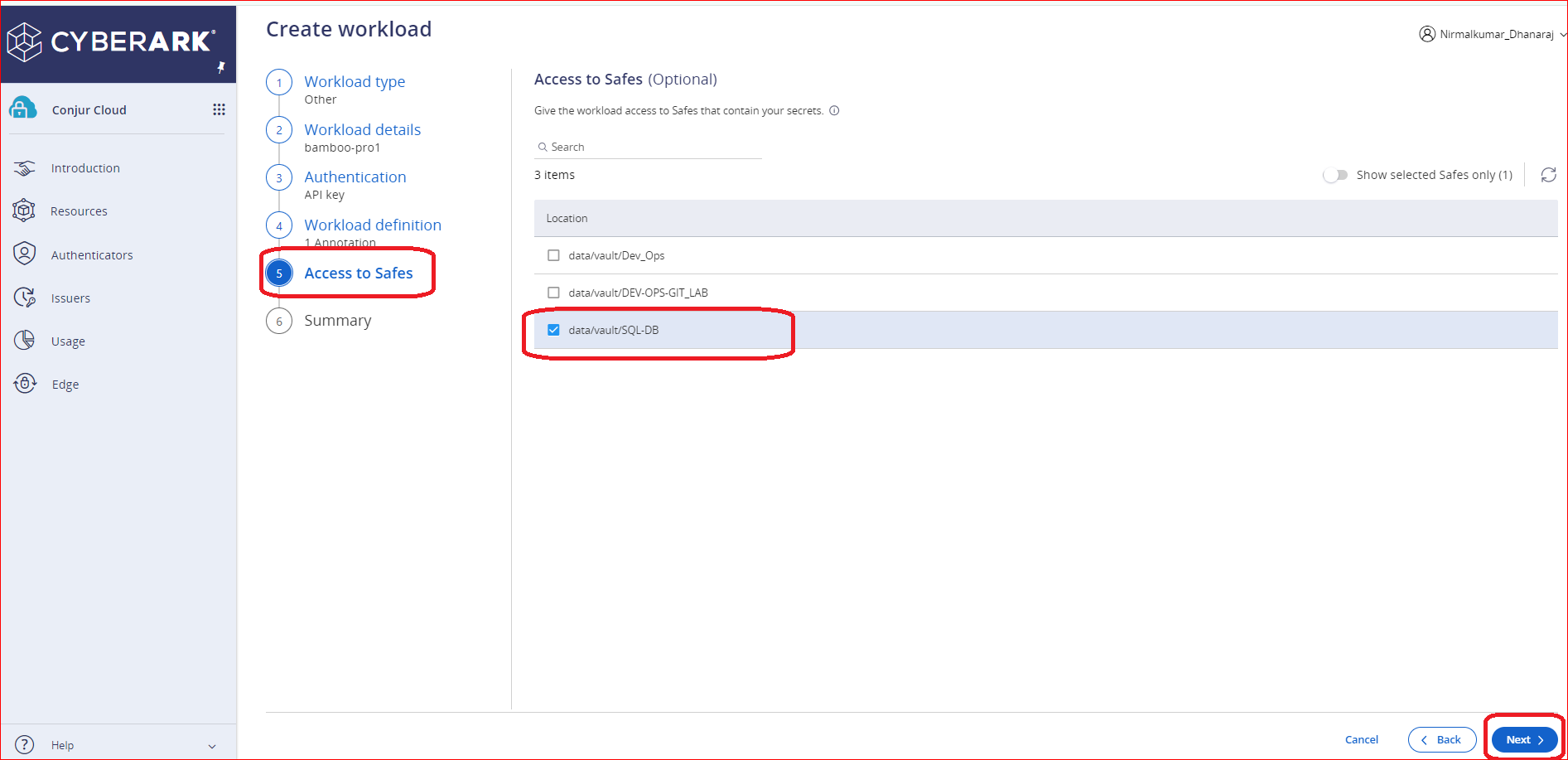The width and height of the screenshot is (1568, 760).
Task: Click the Issuers sidebar icon
Action: (25, 298)
